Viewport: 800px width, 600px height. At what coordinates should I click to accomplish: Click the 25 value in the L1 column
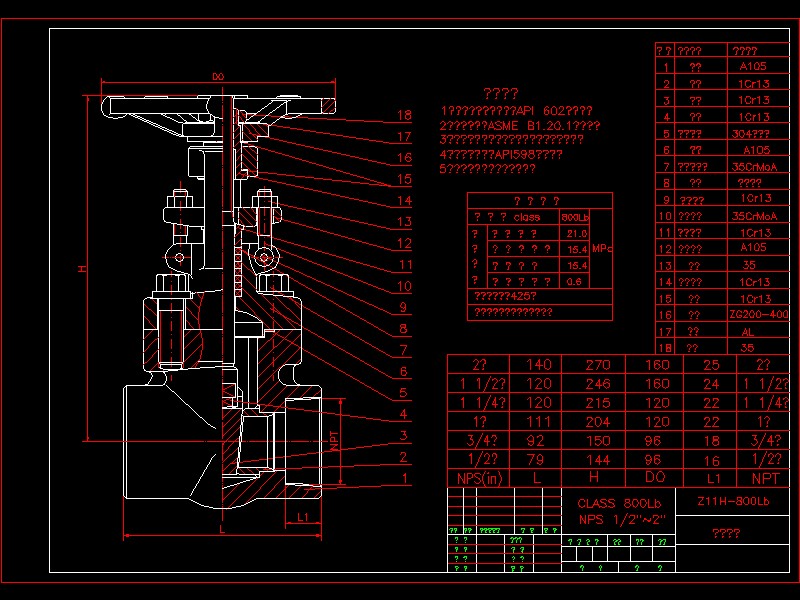[x=712, y=365]
